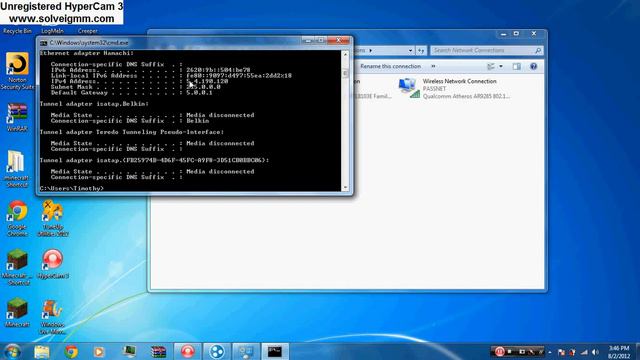Open Windows Explorer from the taskbar
The image size is (640, 360).
(x=42, y=351)
